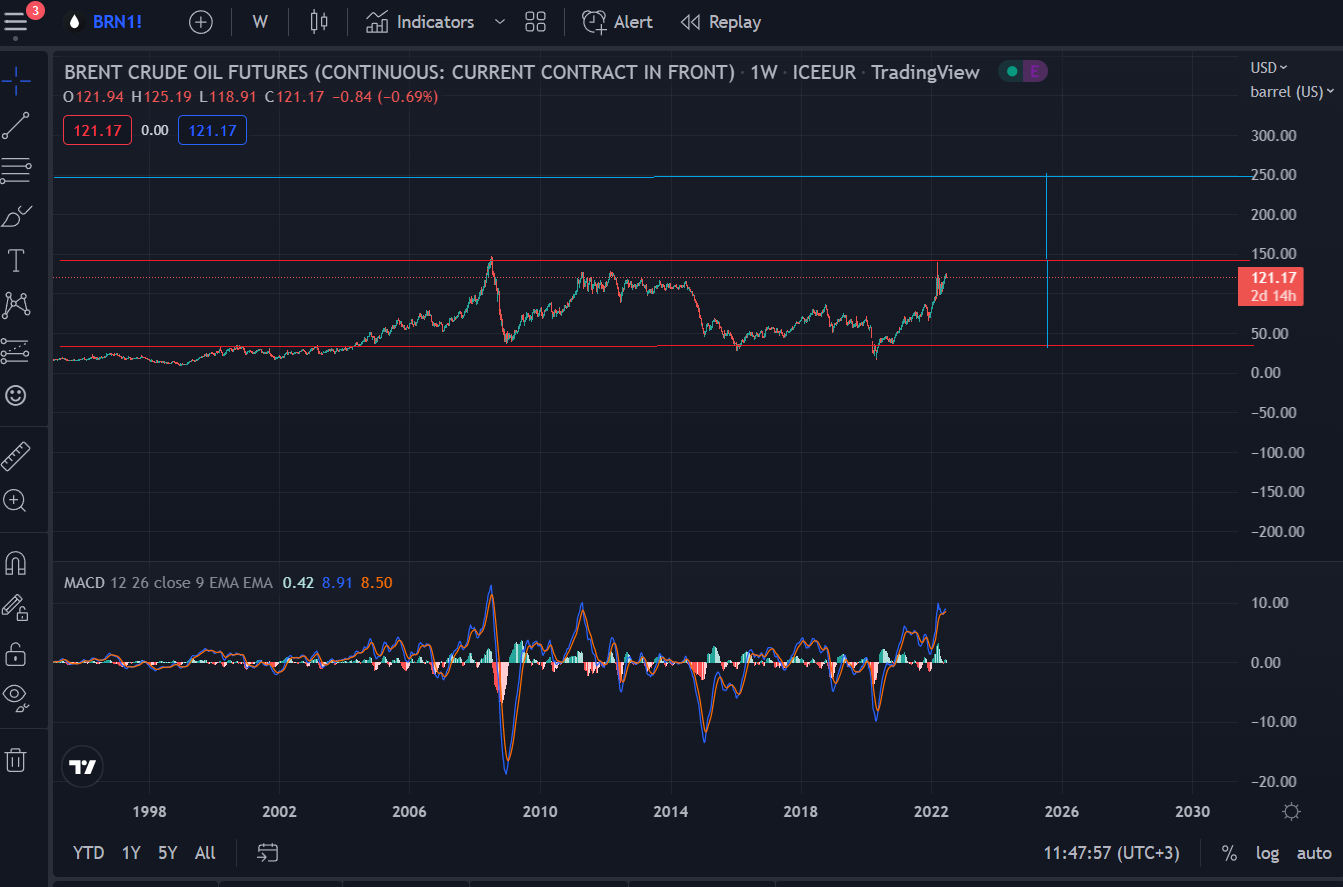Select the YTD date range
The width and height of the screenshot is (1343, 887).
88,853
